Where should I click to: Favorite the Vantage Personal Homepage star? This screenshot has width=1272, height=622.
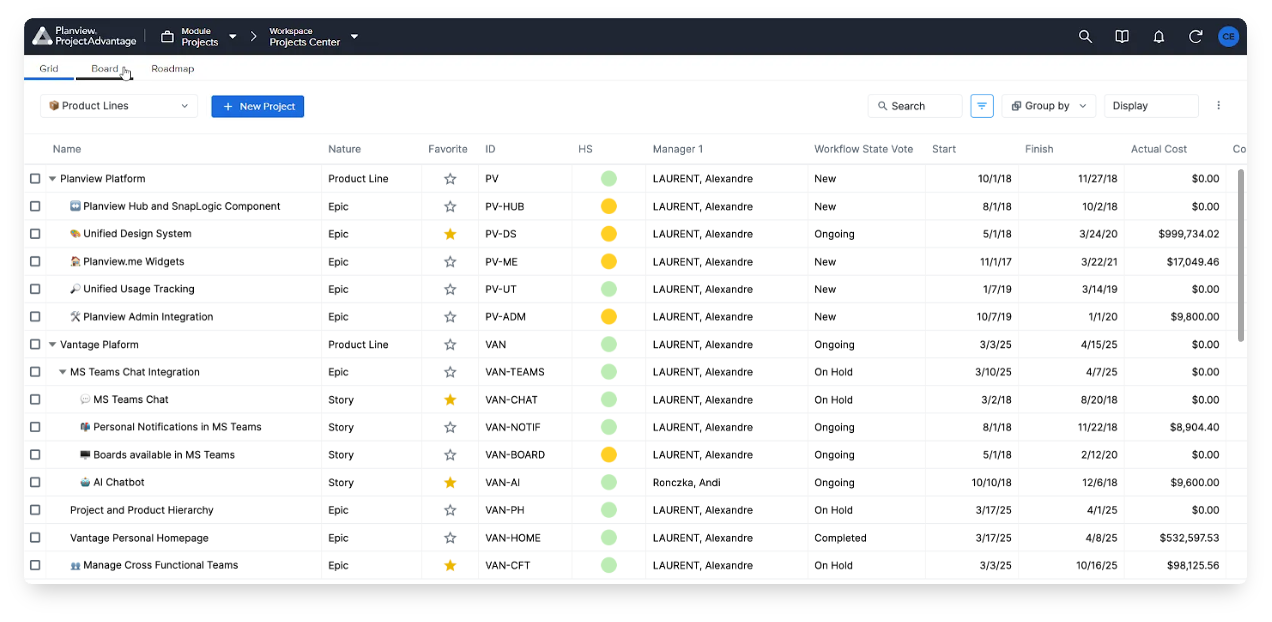pos(450,538)
